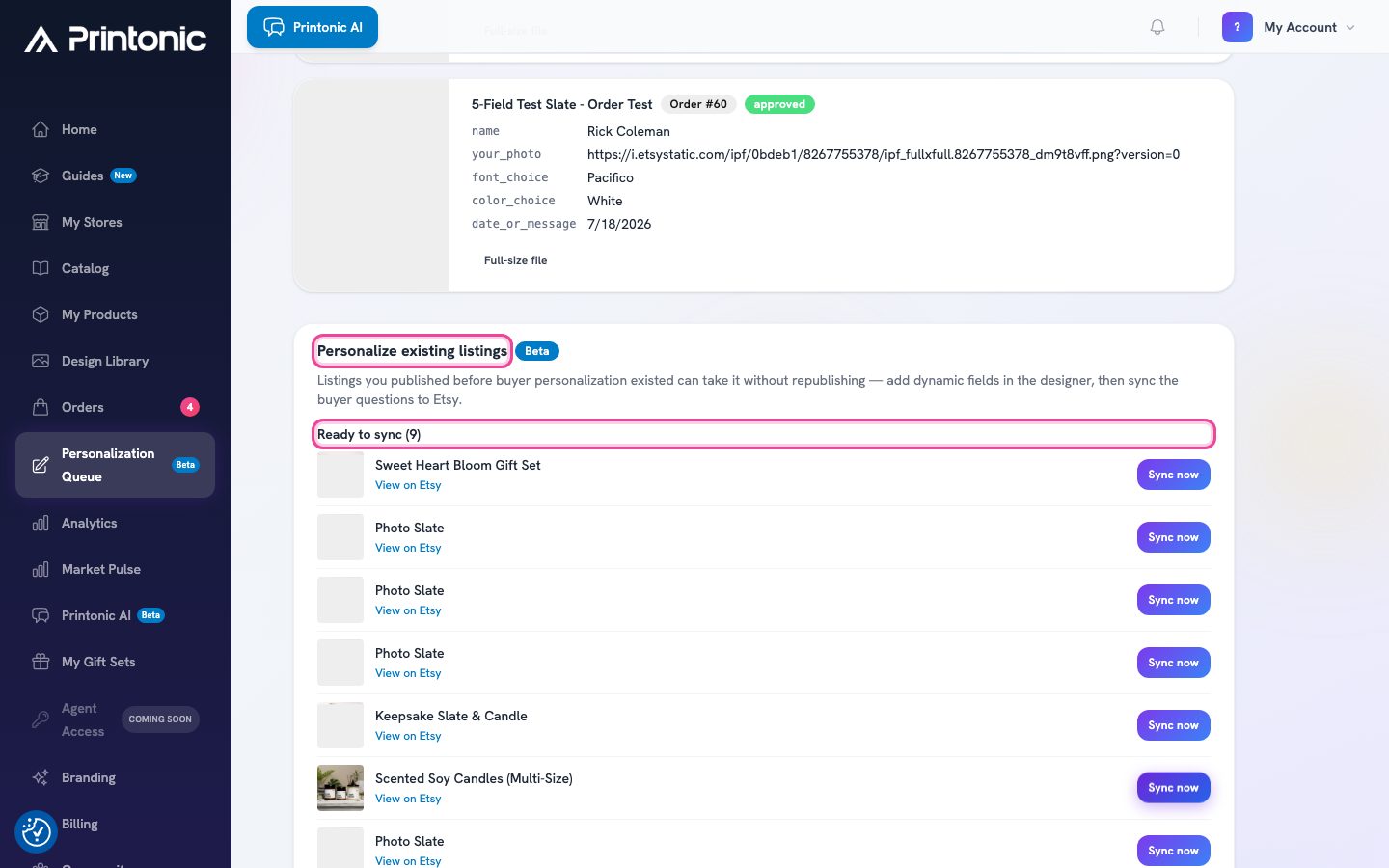1389x868 pixels.
Task: Click the My Stores storefront icon
Action: point(41,222)
